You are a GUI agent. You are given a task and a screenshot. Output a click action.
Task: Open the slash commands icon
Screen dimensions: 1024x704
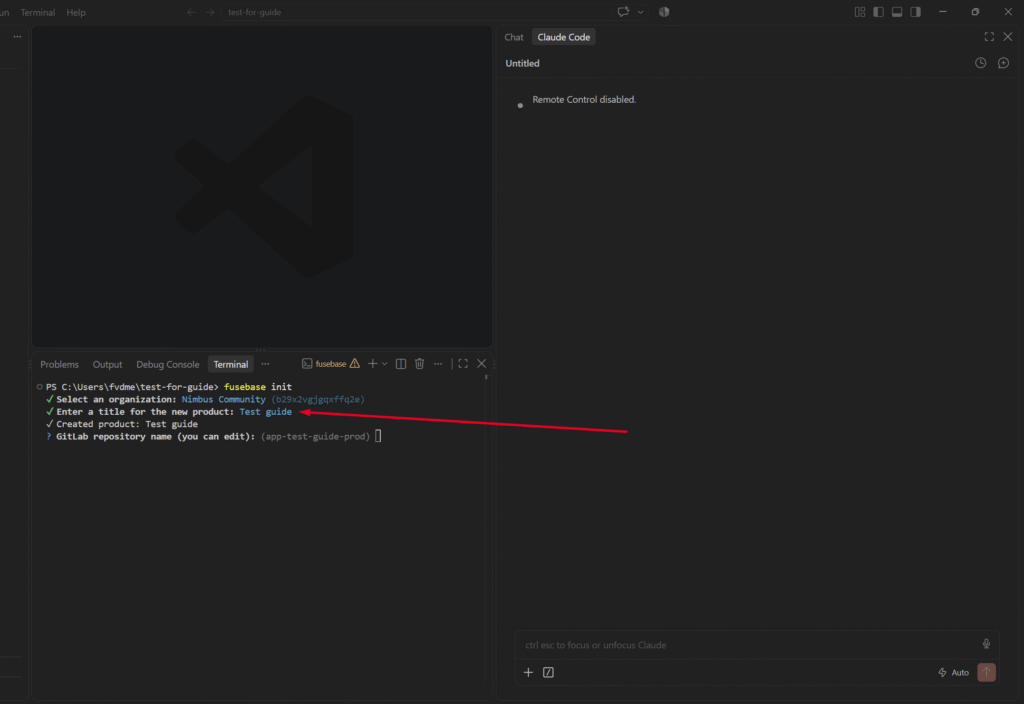click(x=549, y=672)
